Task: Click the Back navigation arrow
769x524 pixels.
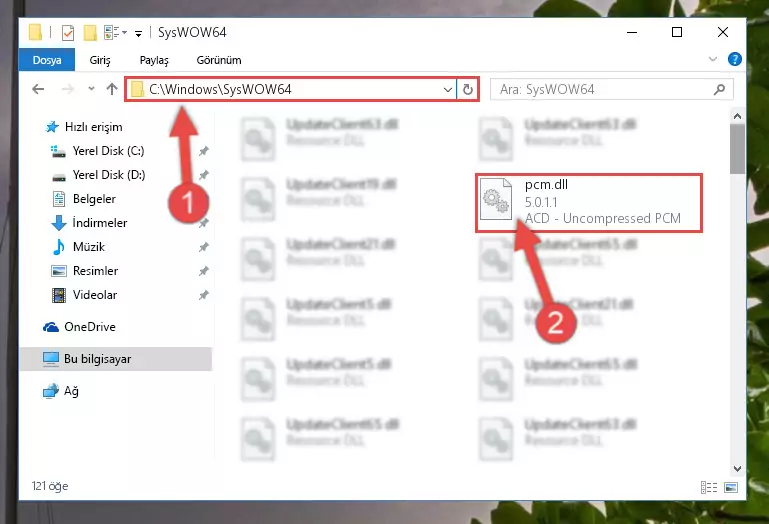Action: [x=38, y=89]
